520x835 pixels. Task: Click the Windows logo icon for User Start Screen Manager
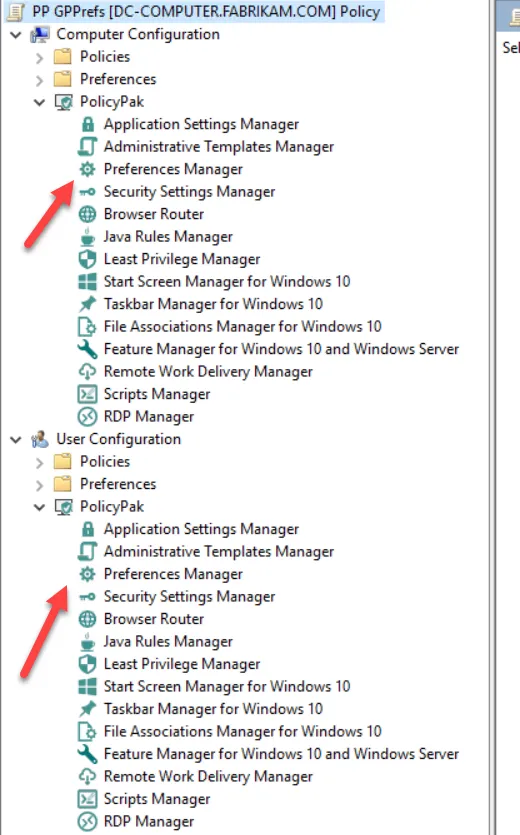coord(87,686)
